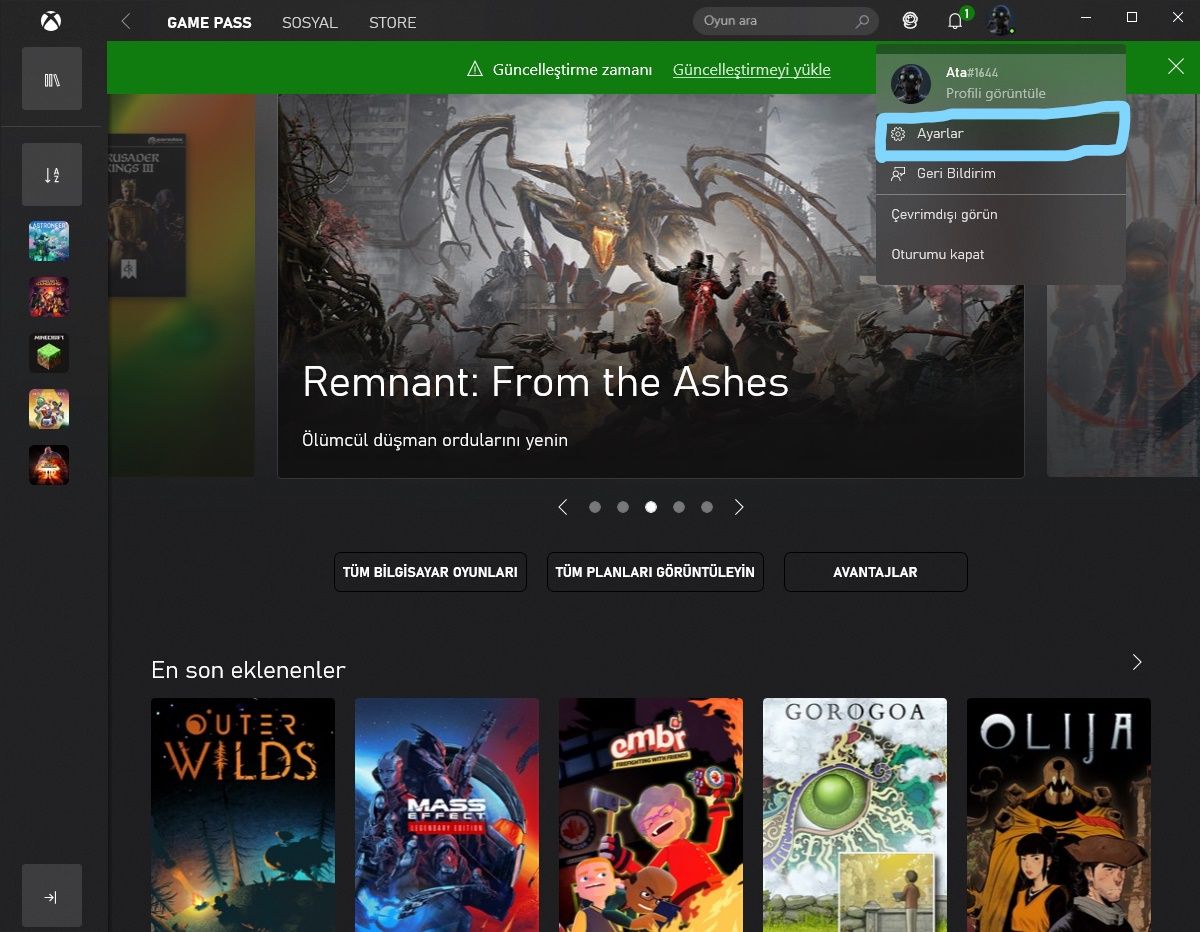Viewport: 1200px width, 932px height.
Task: Click the search magnifier icon
Action: (x=862, y=21)
